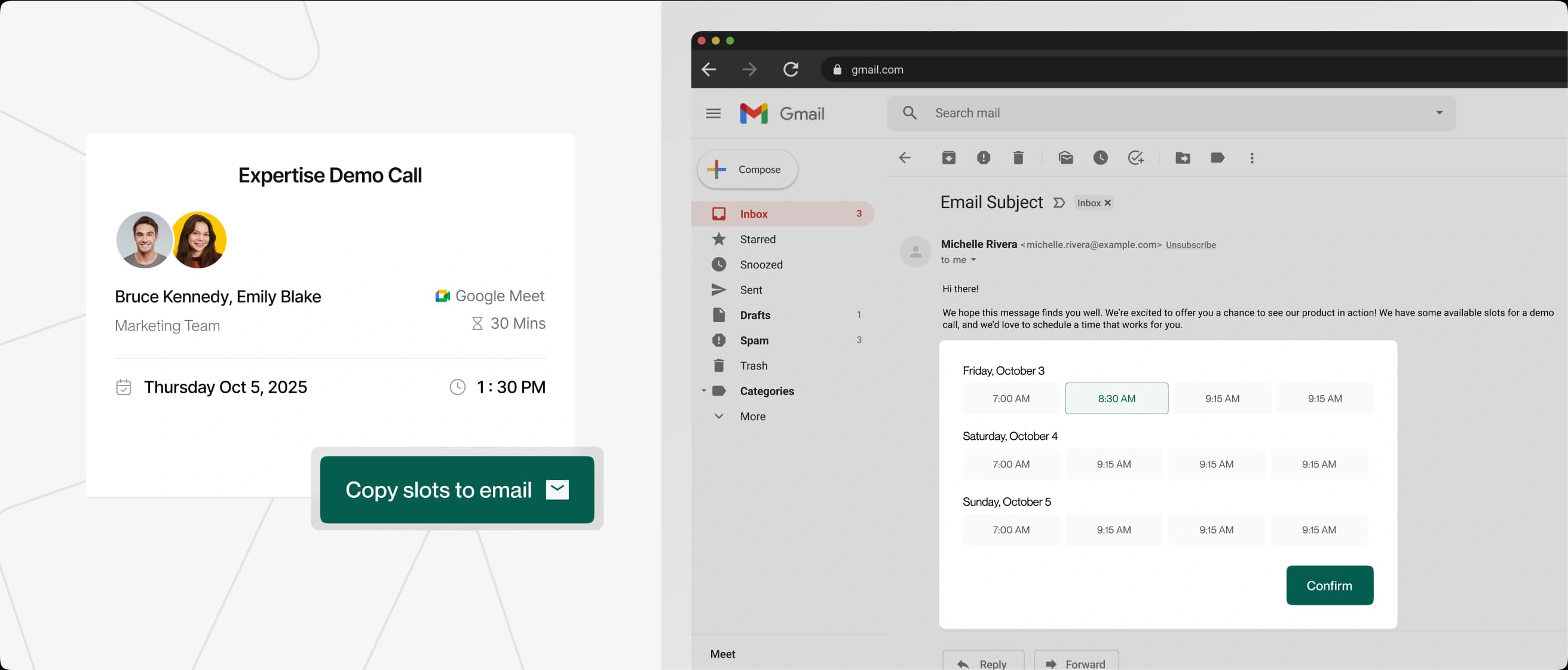Viewport: 1568px width, 670px height.
Task: Click the Unsubscribe link
Action: [1190, 244]
